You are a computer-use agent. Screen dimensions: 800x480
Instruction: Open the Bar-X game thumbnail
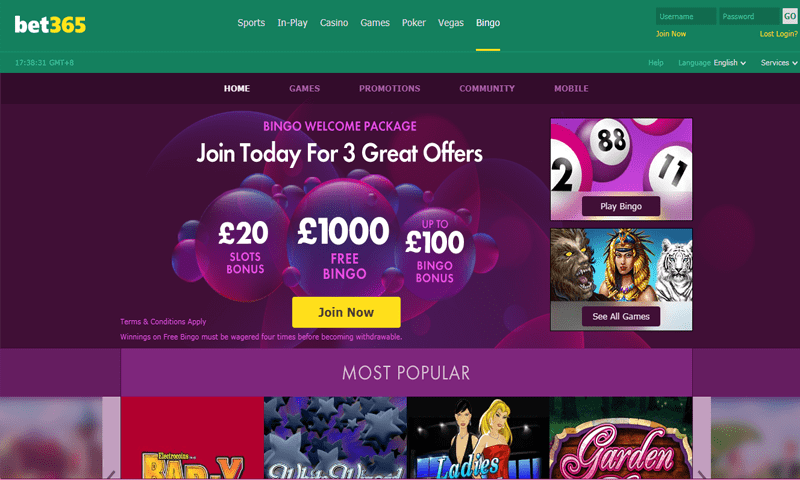coord(192,439)
